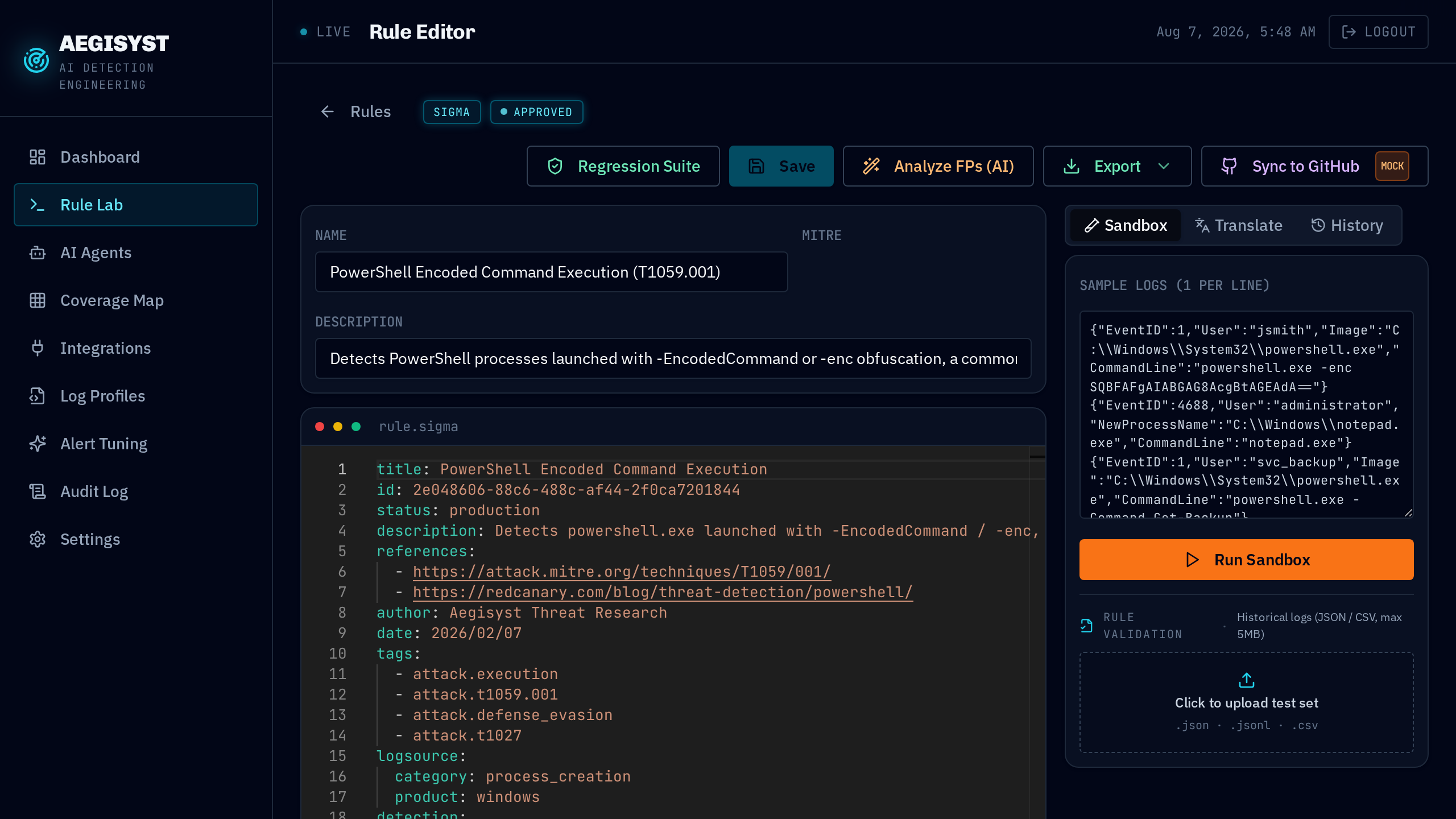The height and width of the screenshot is (819, 1456).
Task: Click inside the Sample Logs textarea
Action: (1247, 415)
